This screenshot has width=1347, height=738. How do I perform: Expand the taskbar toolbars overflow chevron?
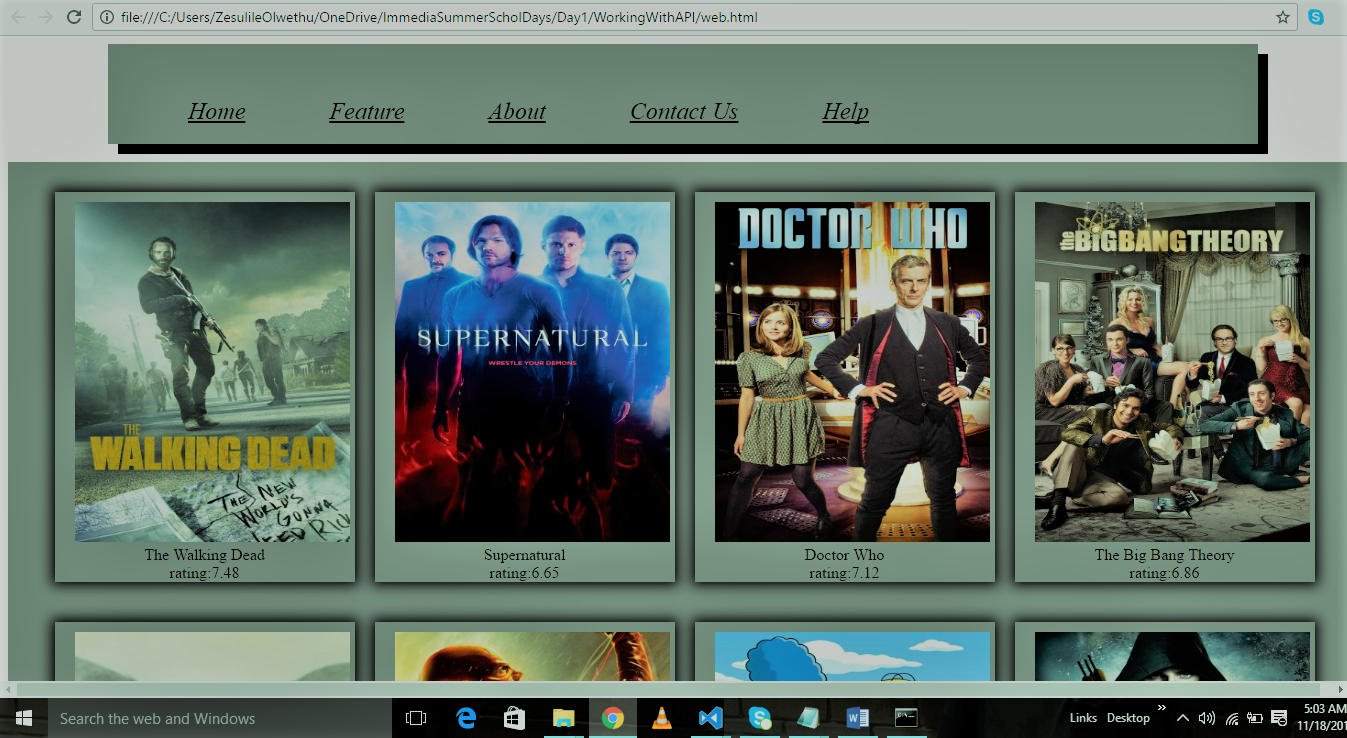(1161, 709)
